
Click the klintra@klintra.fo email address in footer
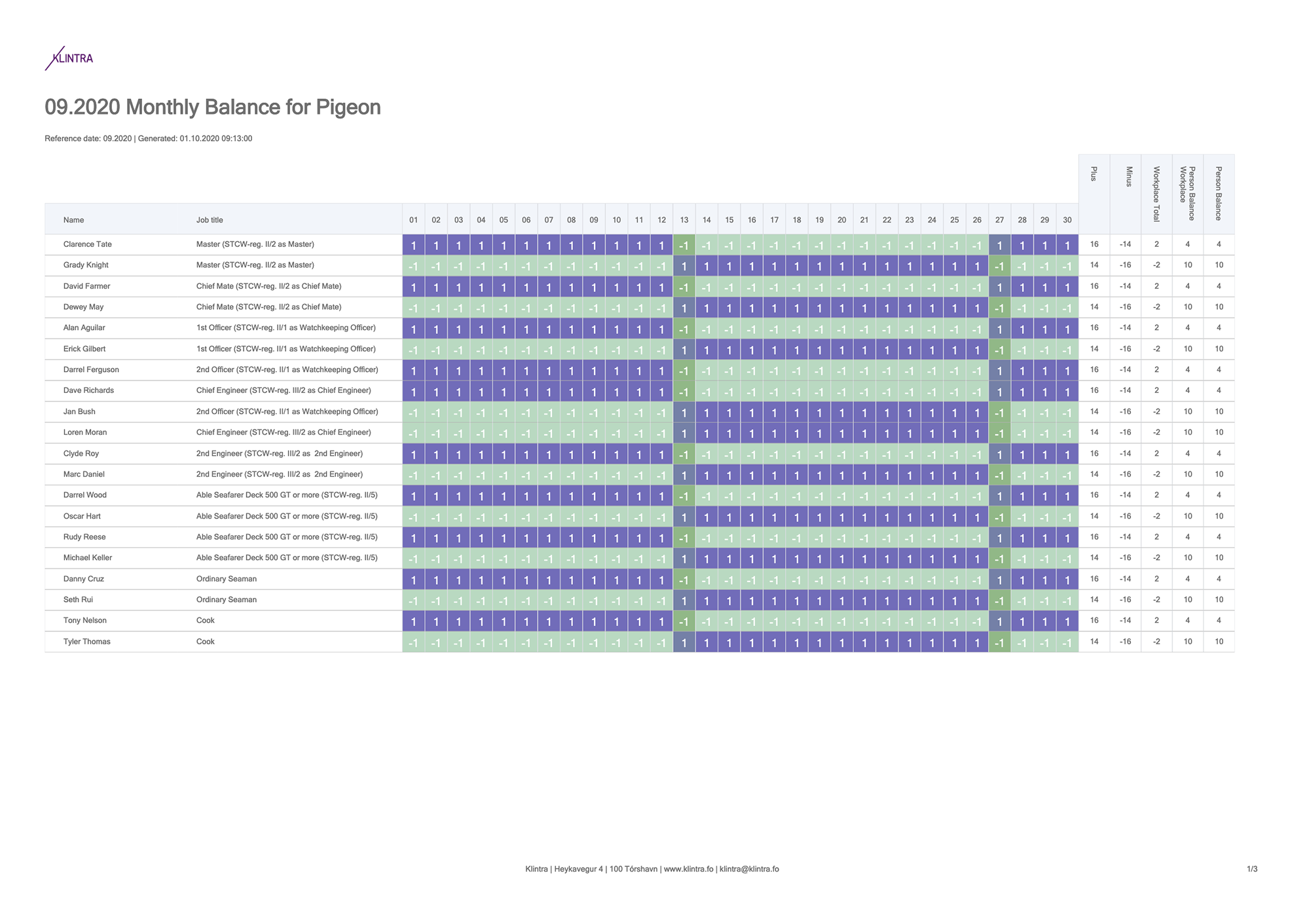pyautogui.click(x=749, y=869)
